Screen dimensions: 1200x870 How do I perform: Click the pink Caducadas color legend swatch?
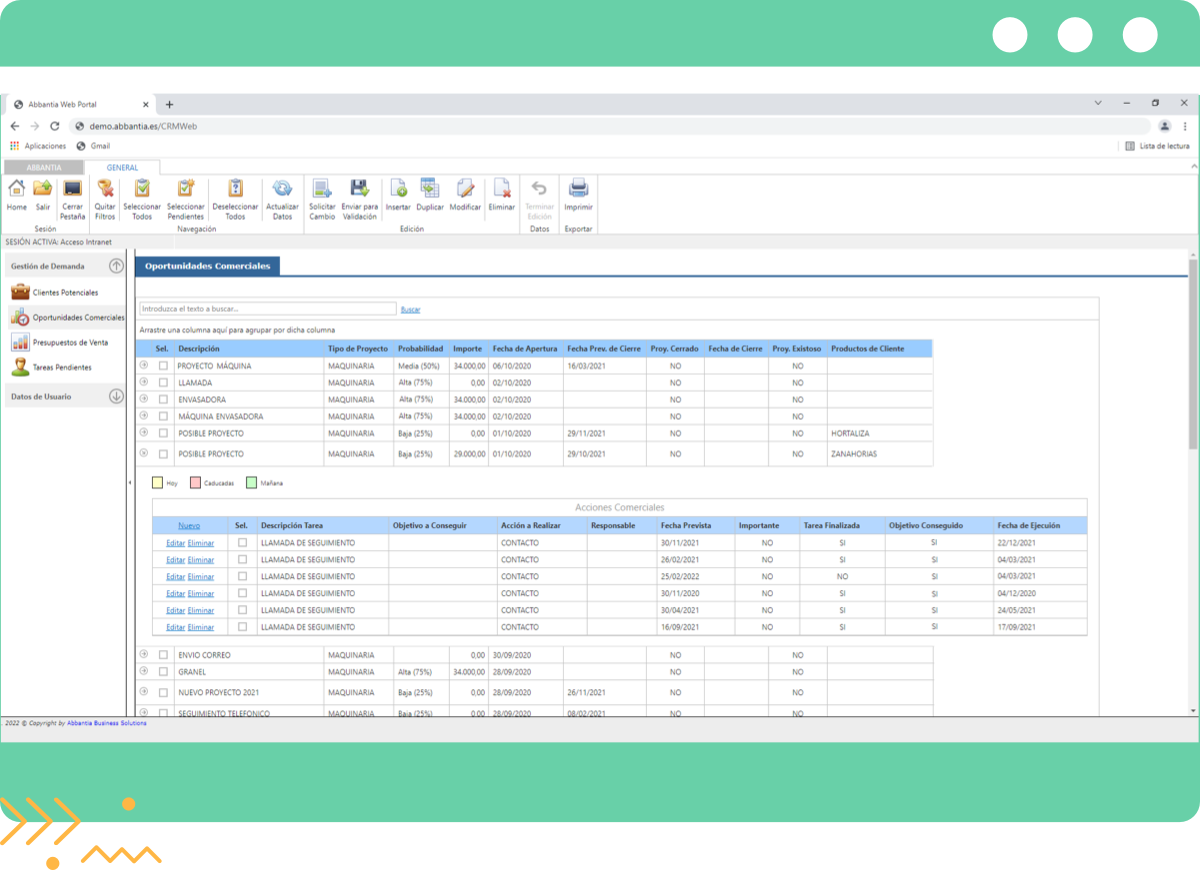pos(196,483)
